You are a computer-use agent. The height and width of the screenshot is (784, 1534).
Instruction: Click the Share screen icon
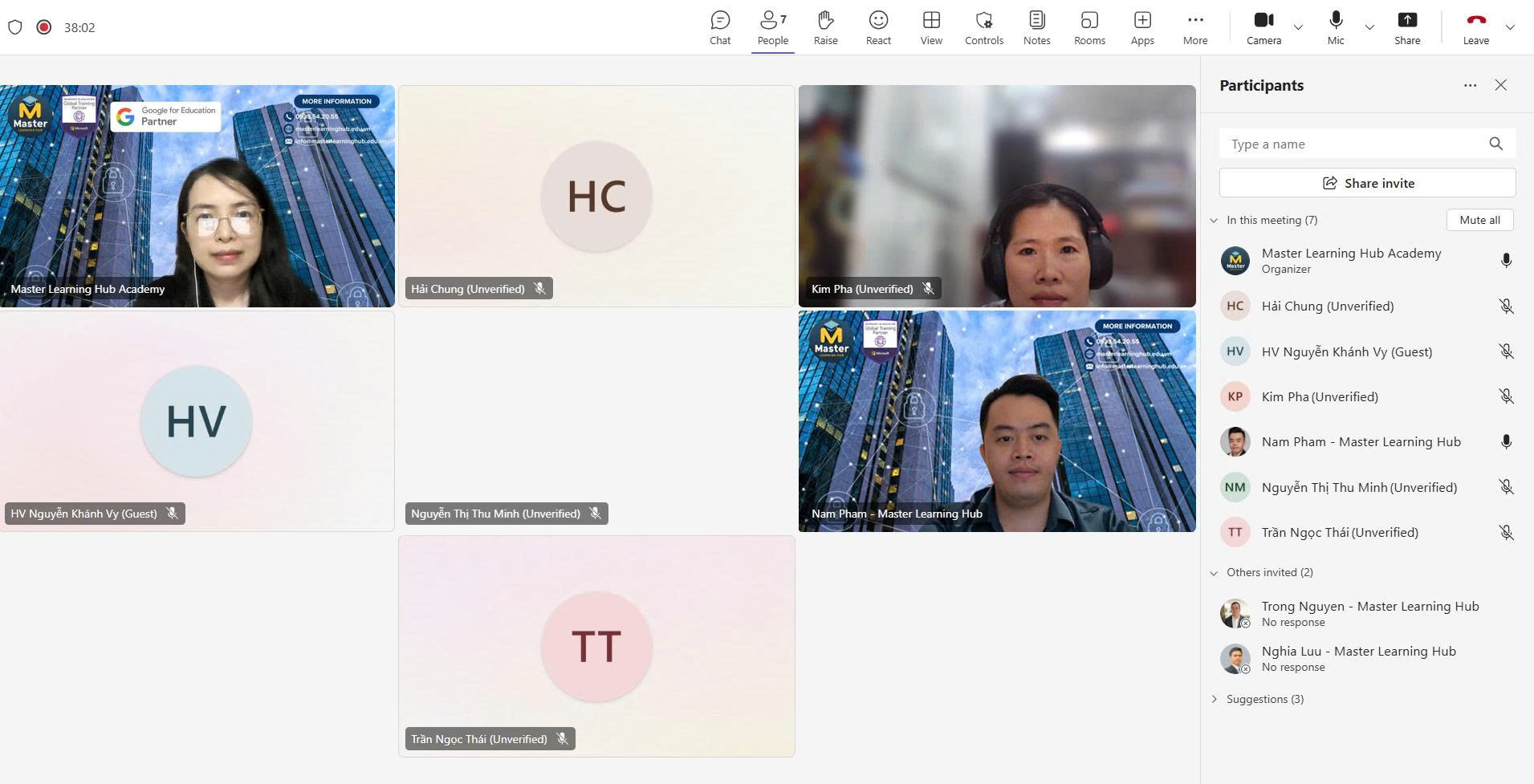point(1406,27)
